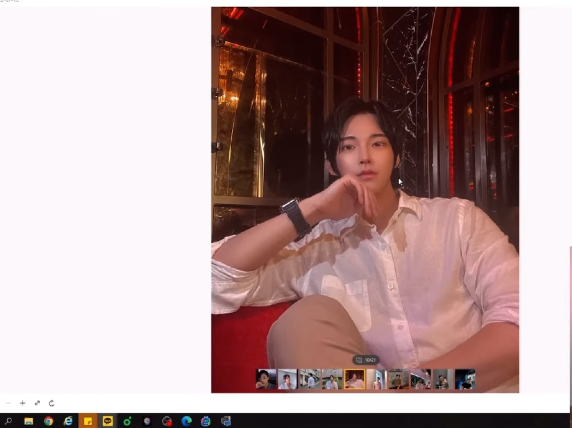Select the second thumbnail in the strip
The image size is (572, 428).
click(288, 379)
